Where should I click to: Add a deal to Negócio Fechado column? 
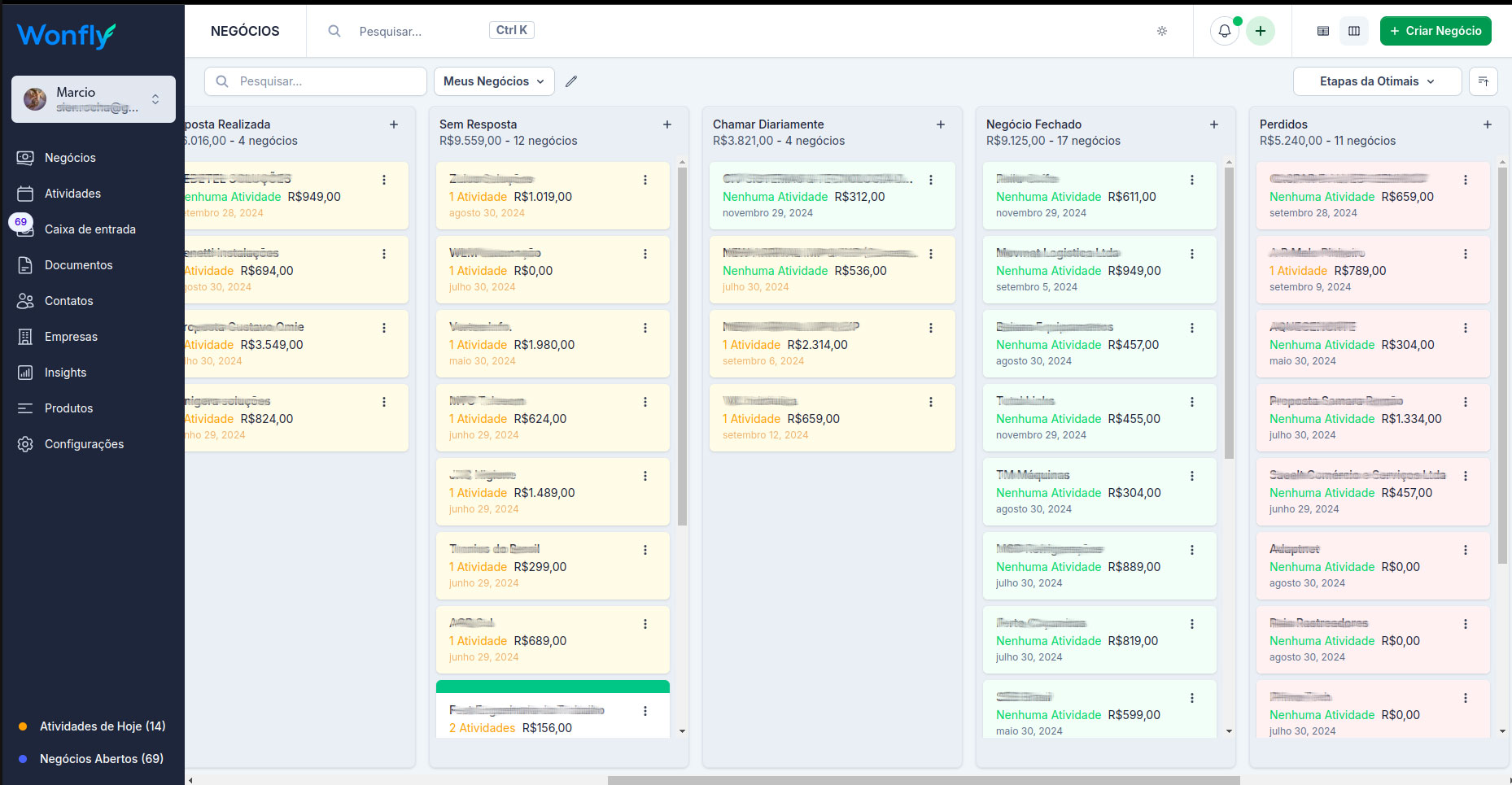coord(1214,124)
